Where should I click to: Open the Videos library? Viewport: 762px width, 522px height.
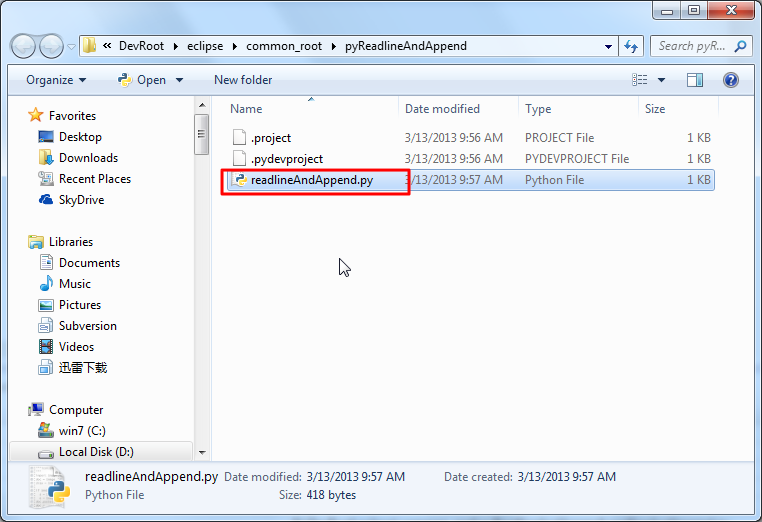pos(76,347)
